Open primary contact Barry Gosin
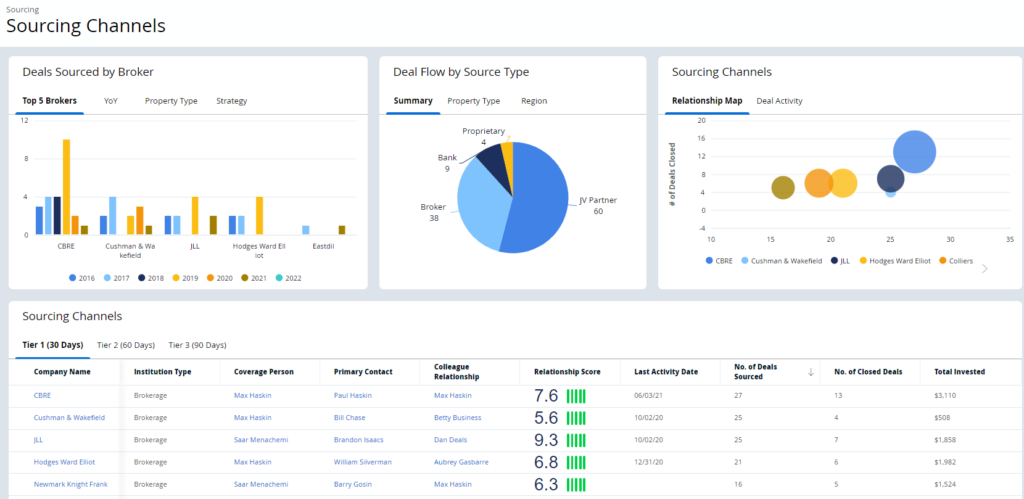The image size is (1024, 499). click(353, 484)
